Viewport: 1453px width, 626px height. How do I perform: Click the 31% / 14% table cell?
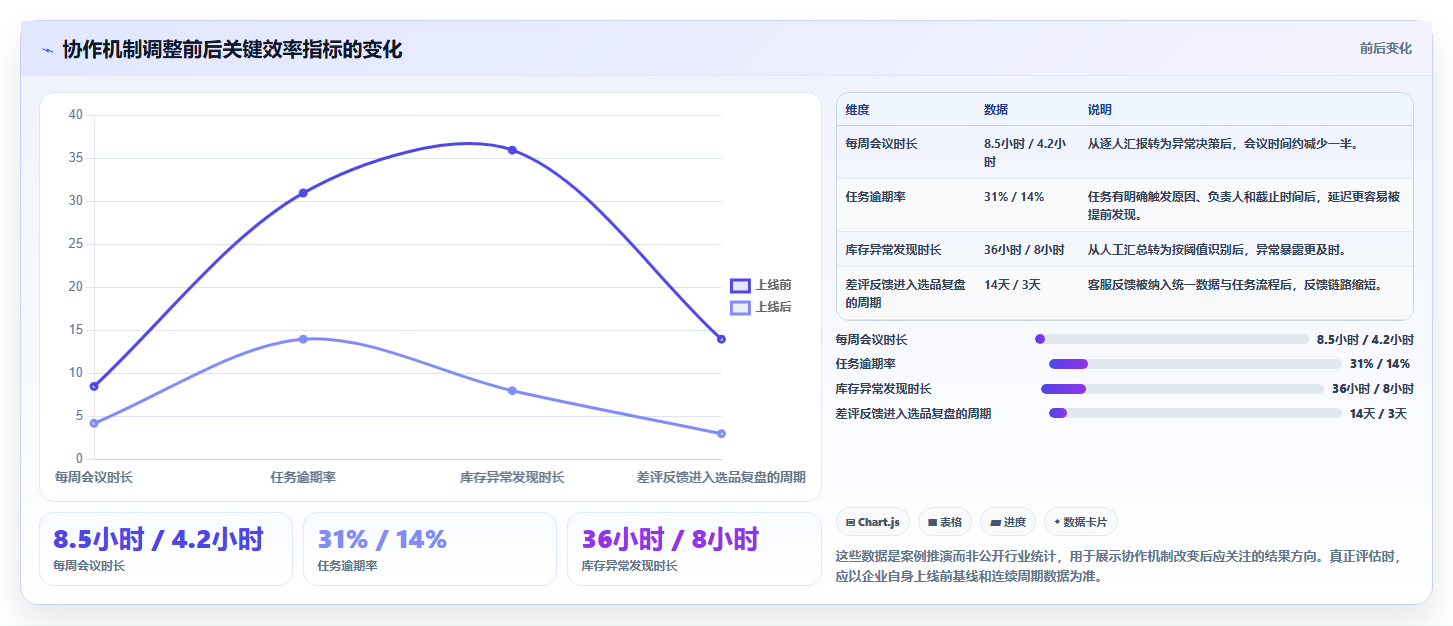click(1014, 197)
